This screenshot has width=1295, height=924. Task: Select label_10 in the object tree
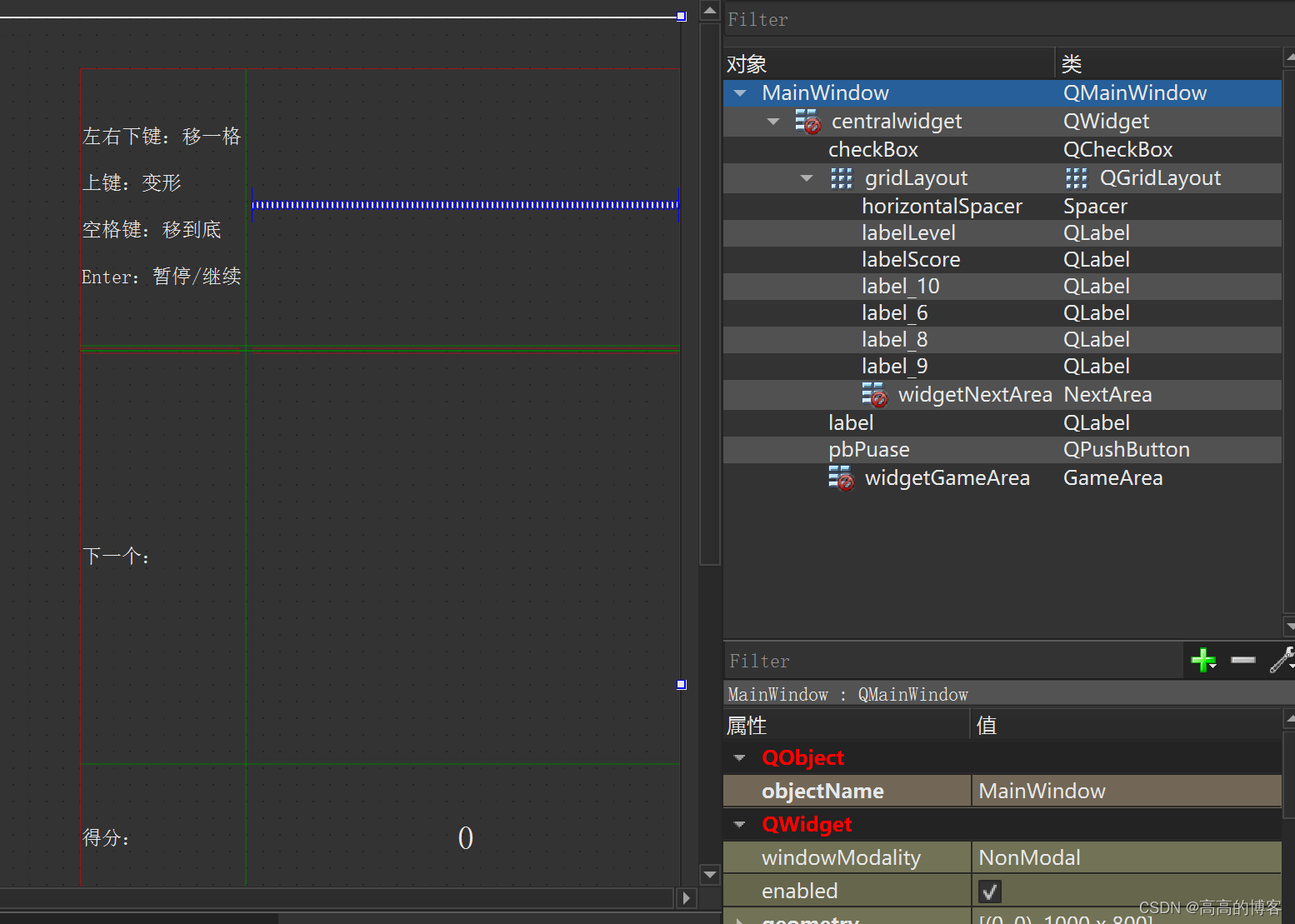click(900, 287)
